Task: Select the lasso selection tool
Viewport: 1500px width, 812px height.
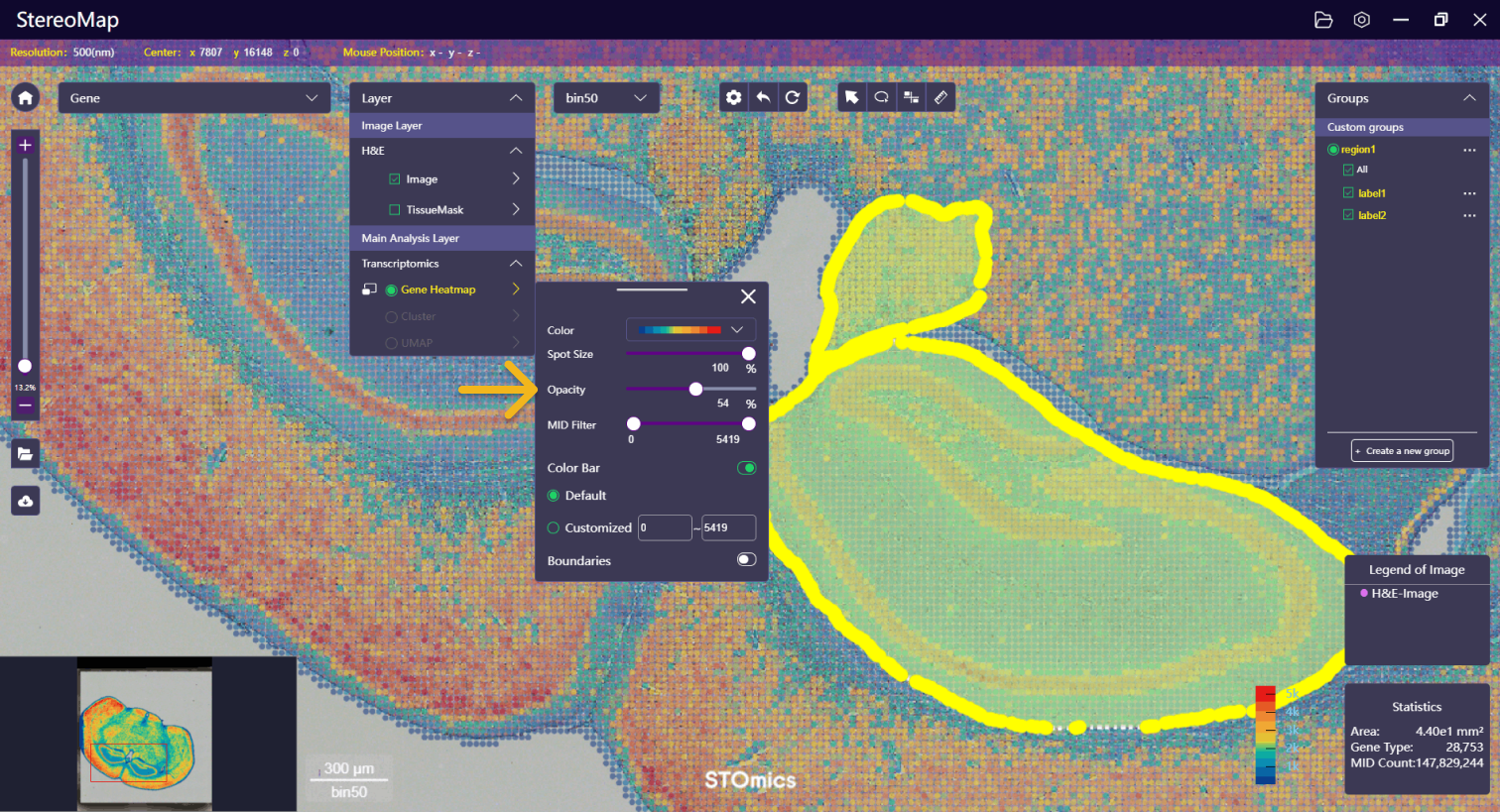Action: tap(881, 97)
